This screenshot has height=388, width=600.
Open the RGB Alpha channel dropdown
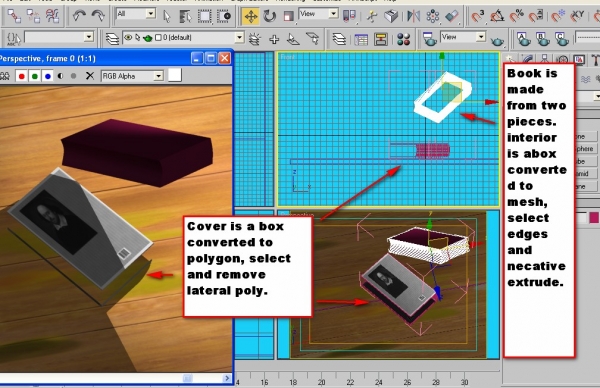[132, 76]
